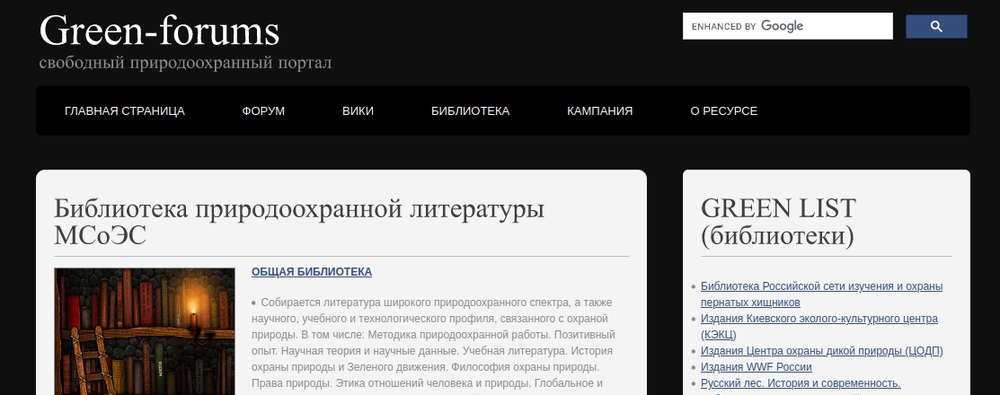This screenshot has width=1000, height=395.
Task: Navigate to О РЕСУРСЕ page
Action: 724,111
